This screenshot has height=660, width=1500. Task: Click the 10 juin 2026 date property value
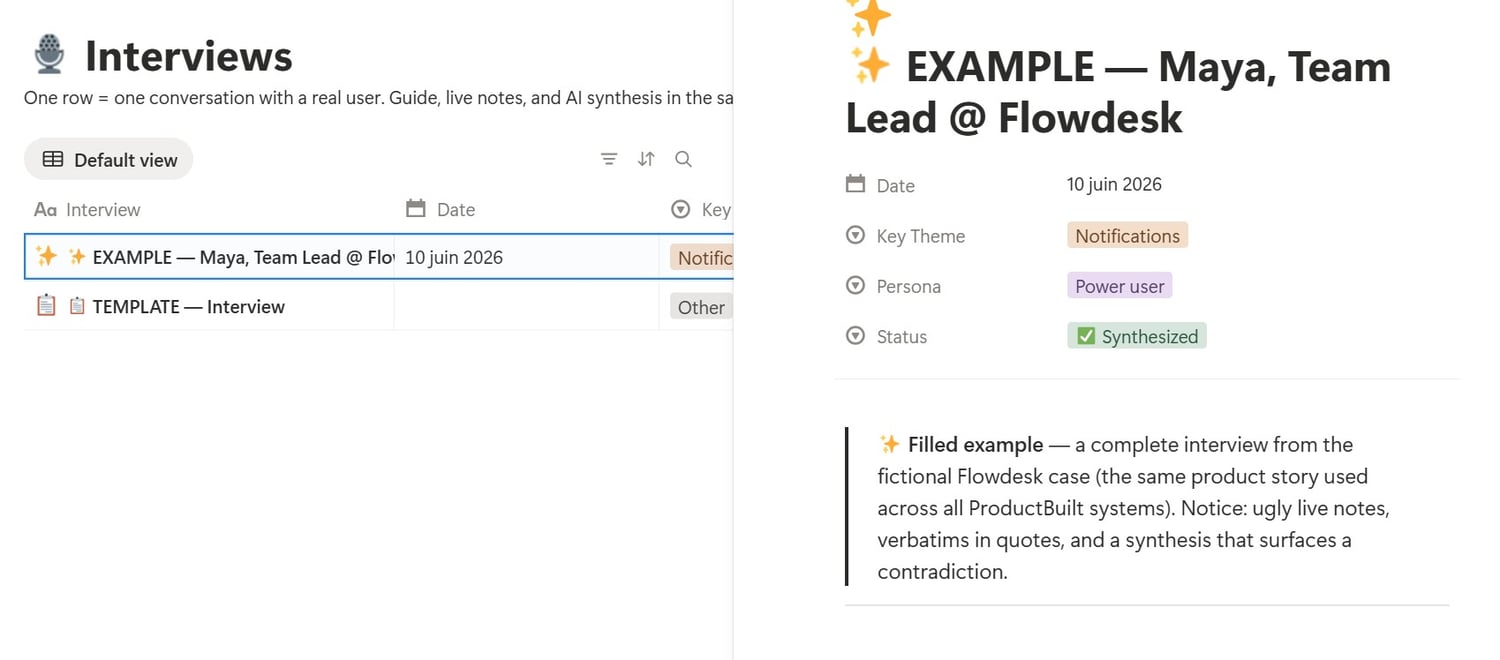pyautogui.click(x=1114, y=184)
